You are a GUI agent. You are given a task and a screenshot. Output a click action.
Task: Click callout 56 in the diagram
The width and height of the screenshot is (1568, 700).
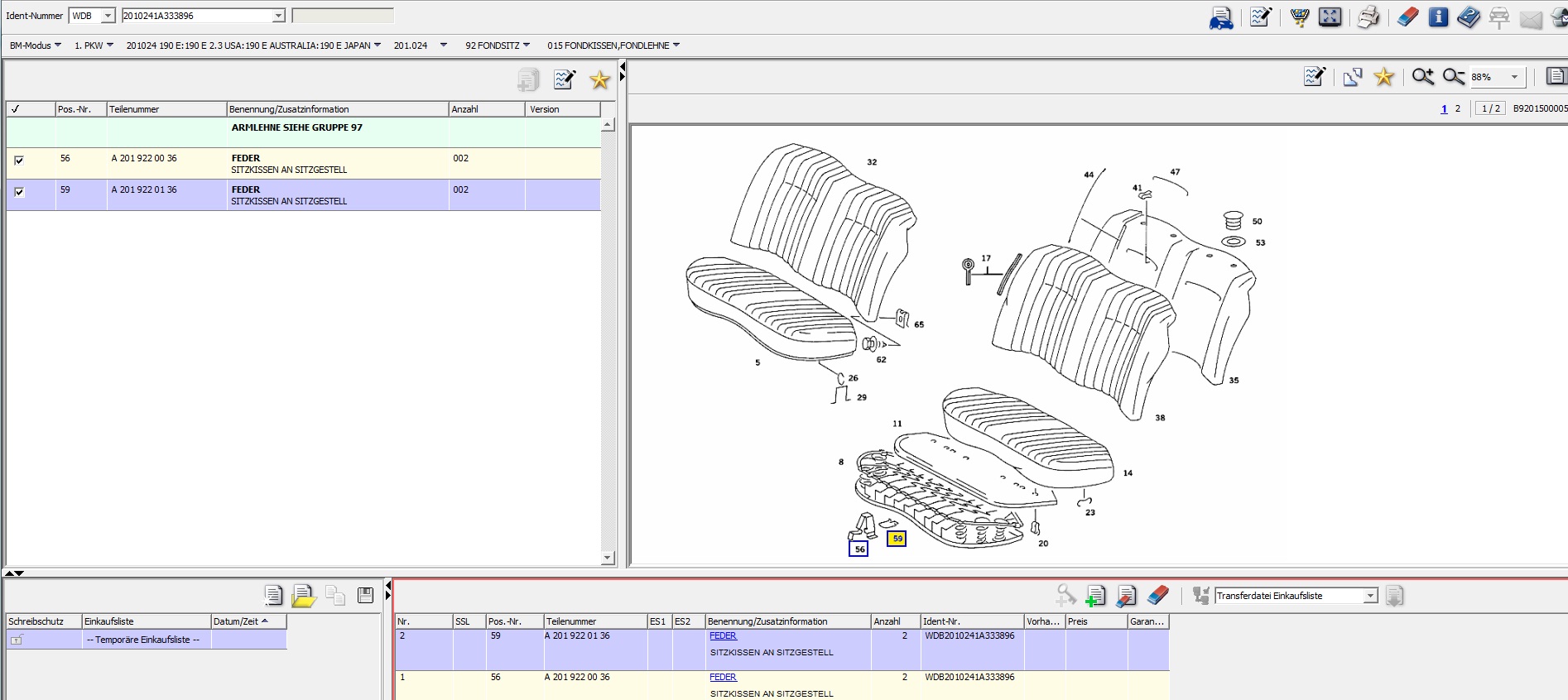[859, 549]
